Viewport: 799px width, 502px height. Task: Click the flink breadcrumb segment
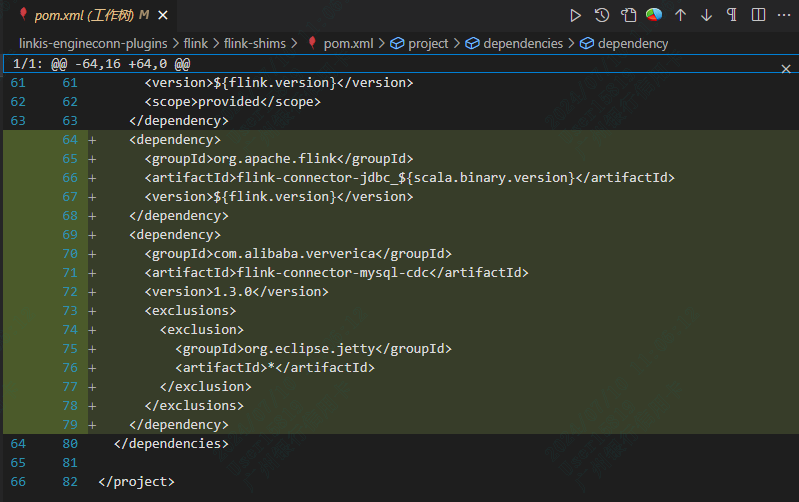click(x=196, y=44)
